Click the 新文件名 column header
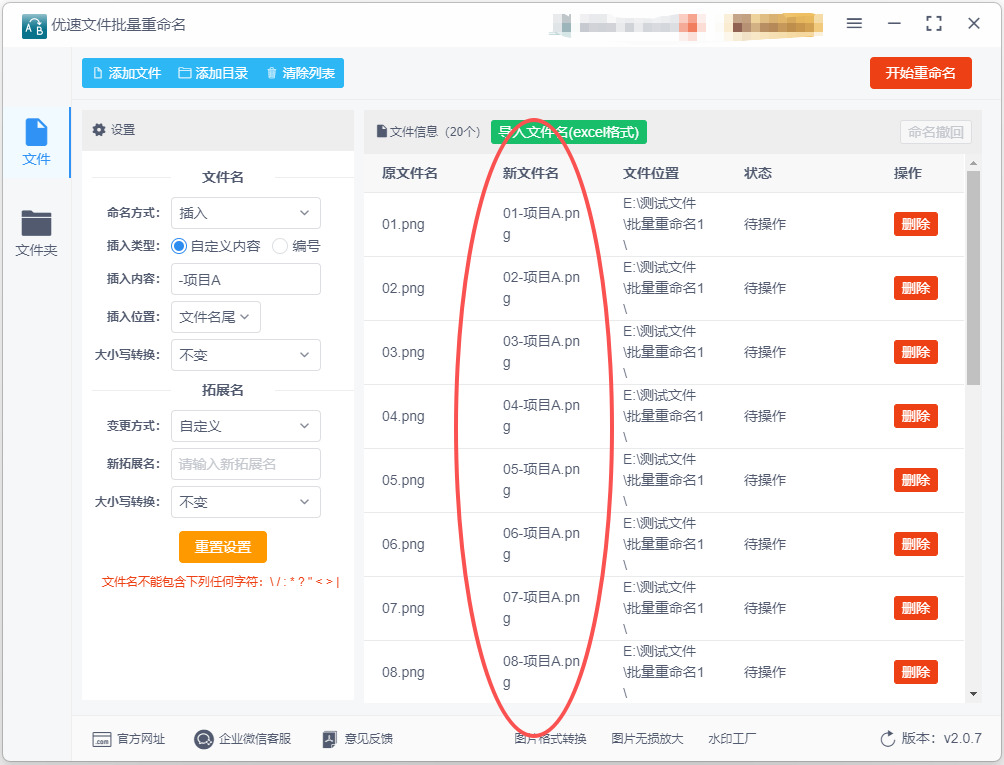 (x=531, y=173)
